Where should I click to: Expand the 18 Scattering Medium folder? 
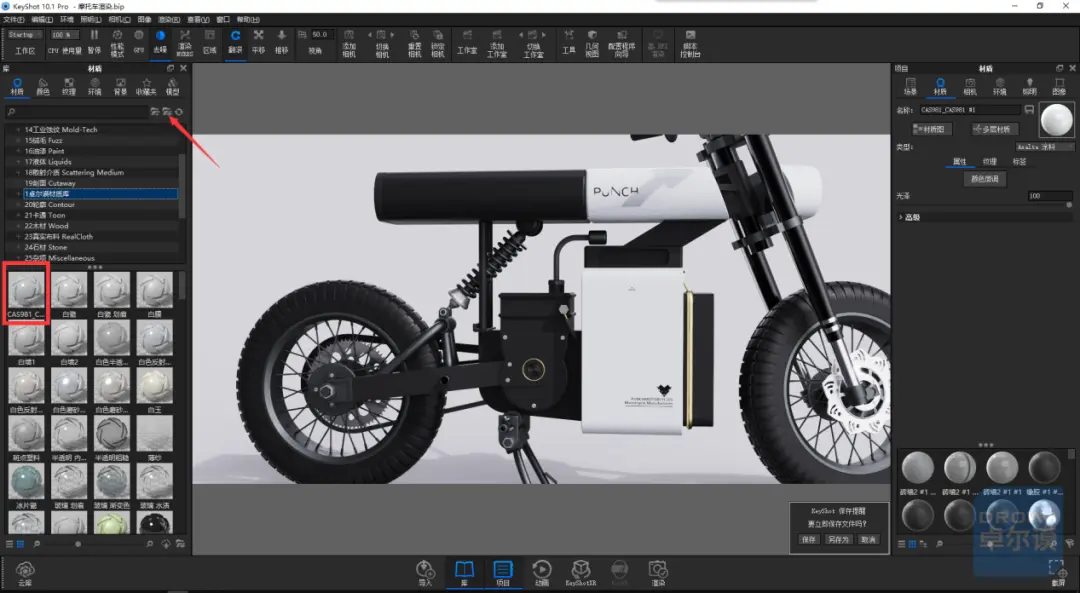click(18, 172)
